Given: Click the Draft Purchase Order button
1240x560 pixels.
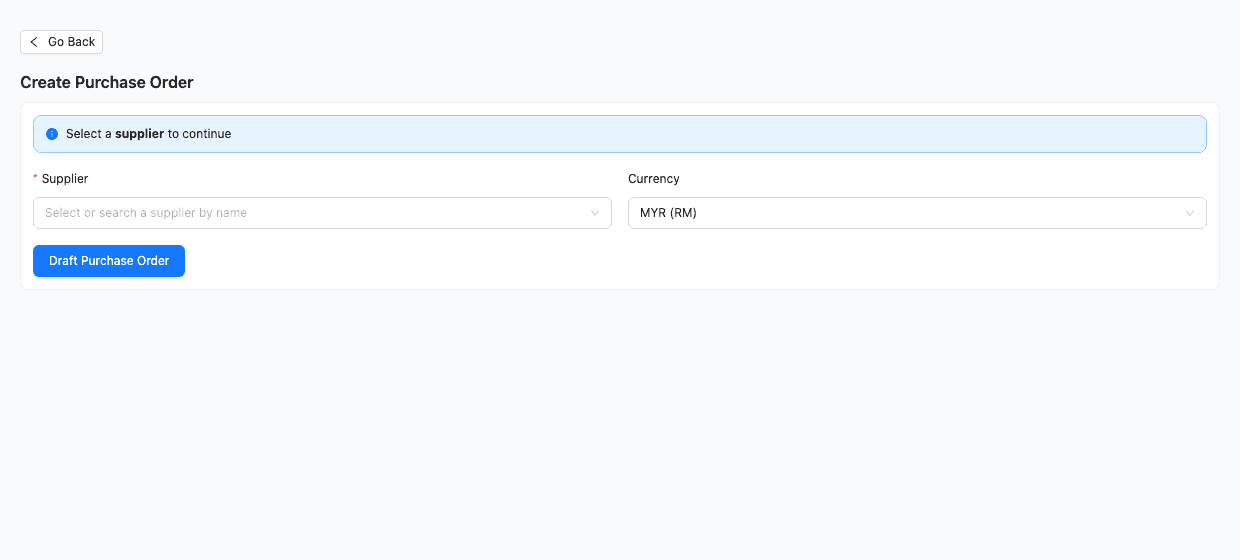Looking at the screenshot, I should click(109, 261).
